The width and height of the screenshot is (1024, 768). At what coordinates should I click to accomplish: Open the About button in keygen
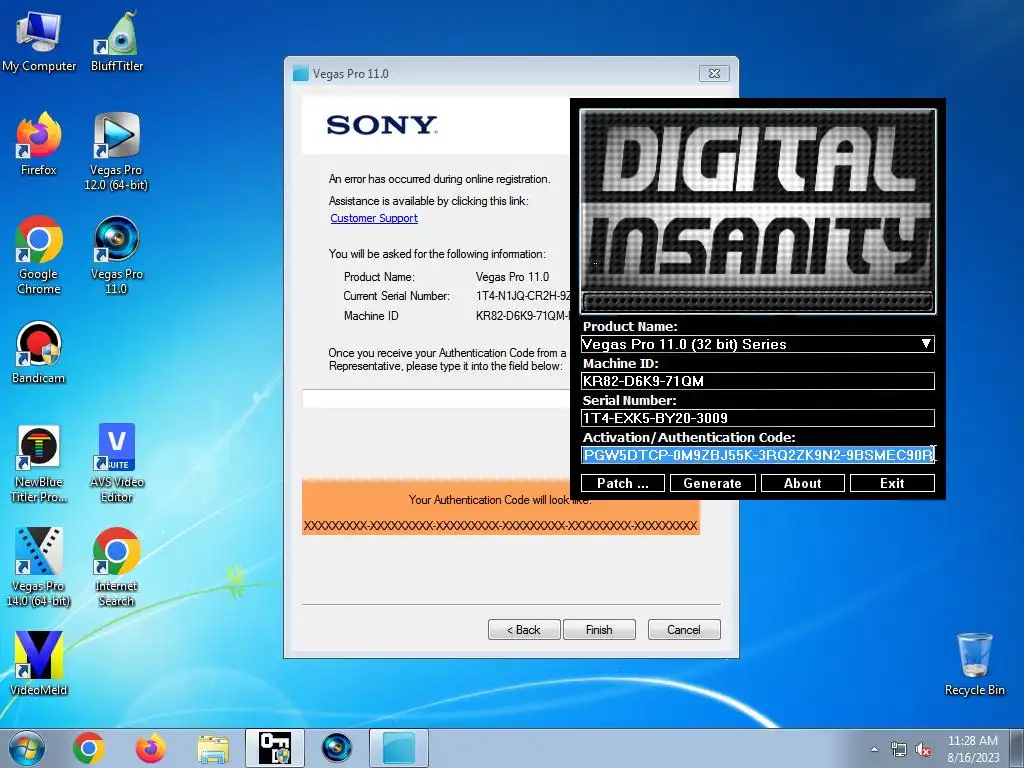pyautogui.click(x=803, y=483)
